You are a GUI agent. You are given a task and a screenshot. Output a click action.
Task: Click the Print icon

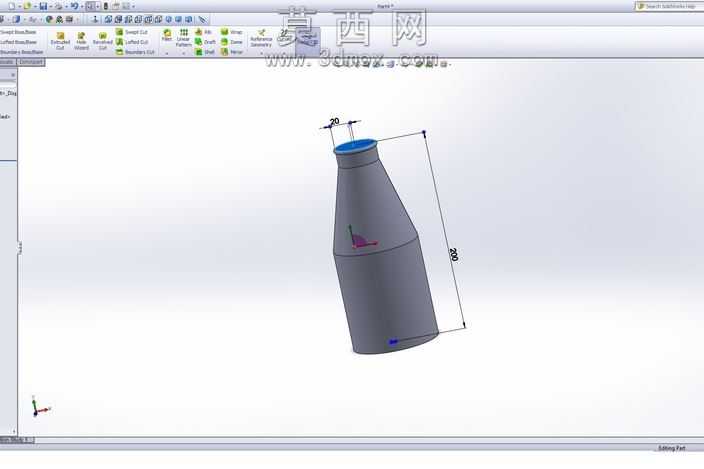point(58,6)
